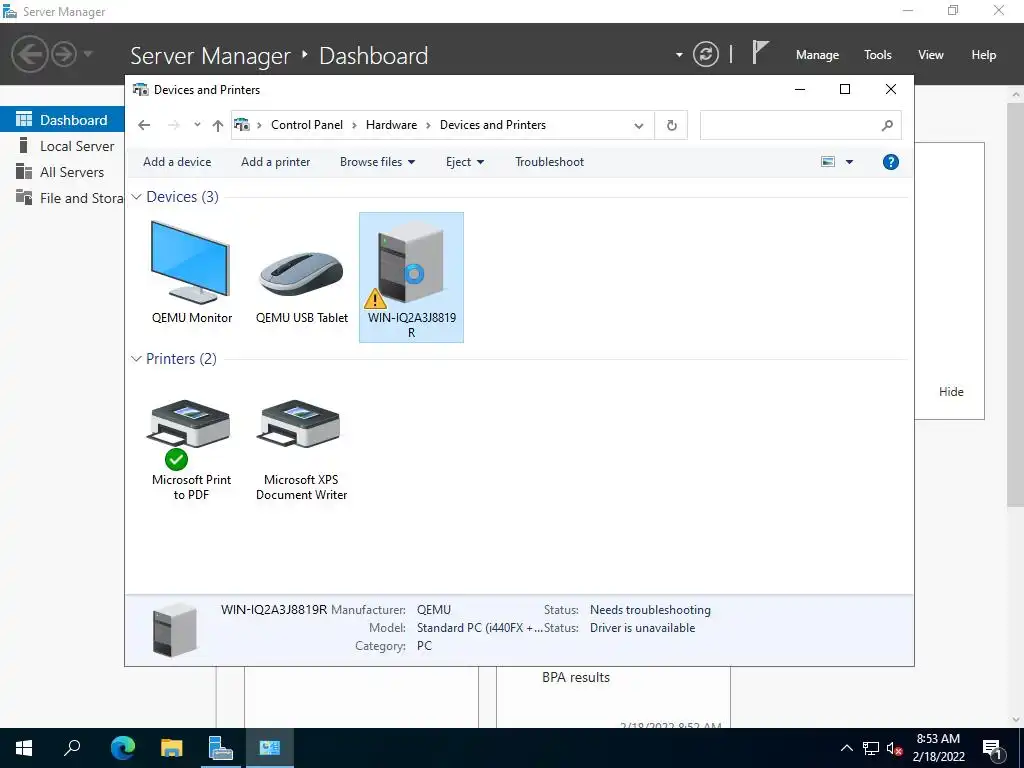The image size is (1024, 768).
Task: Click the computer icon in details pane
Action: point(174,630)
